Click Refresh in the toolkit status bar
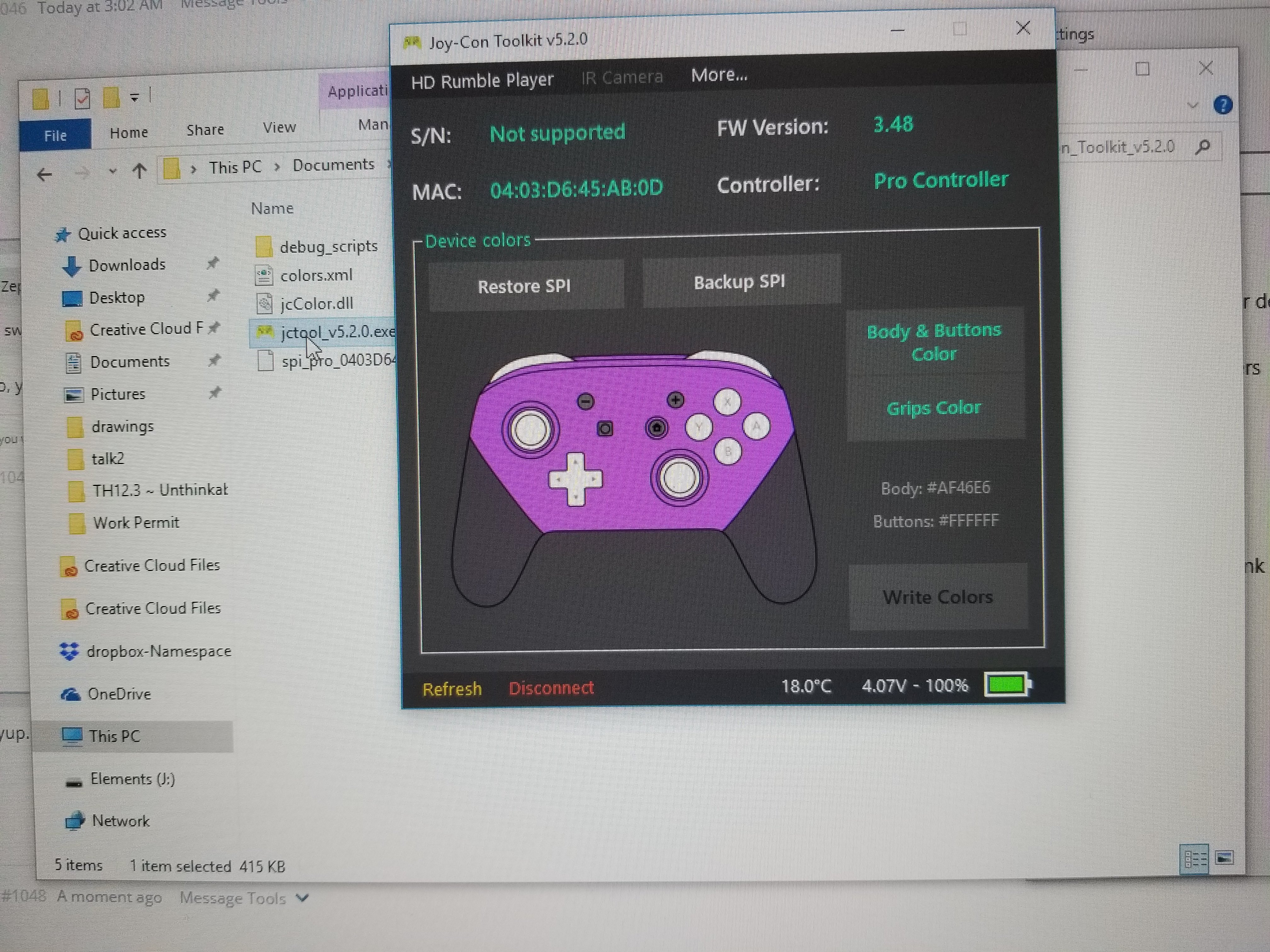The width and height of the screenshot is (1270, 952). (452, 688)
